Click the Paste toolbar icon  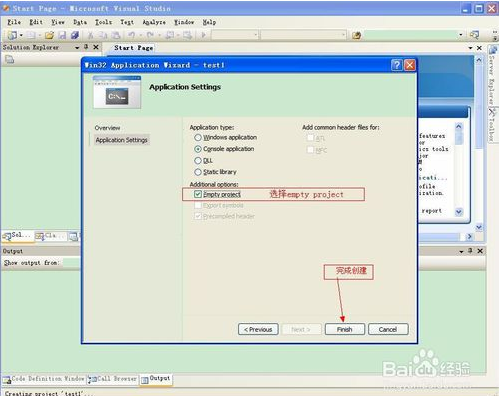click(x=116, y=35)
